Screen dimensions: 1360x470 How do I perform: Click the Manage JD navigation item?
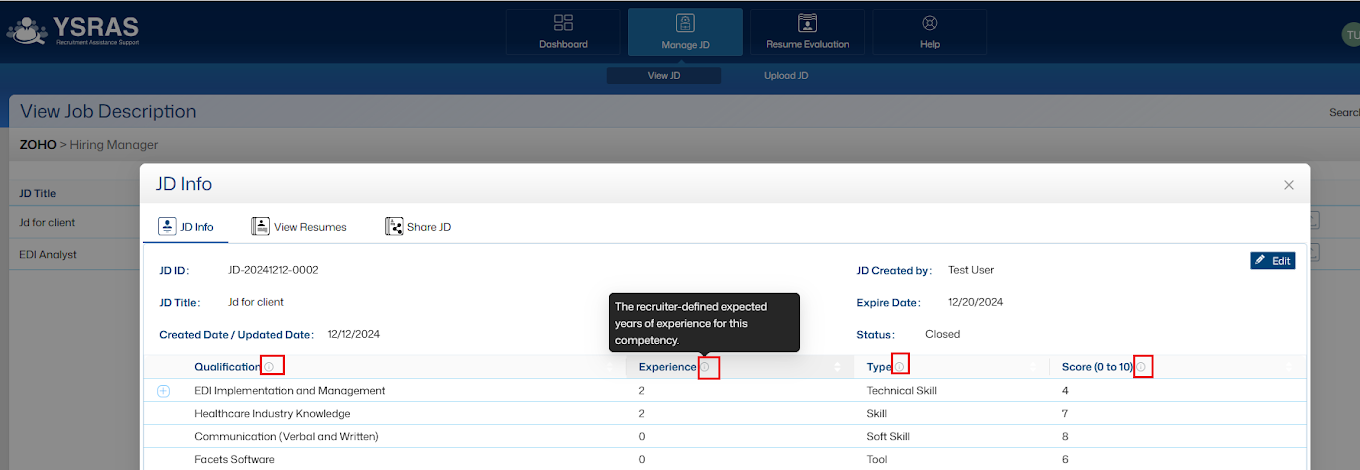click(x=685, y=32)
